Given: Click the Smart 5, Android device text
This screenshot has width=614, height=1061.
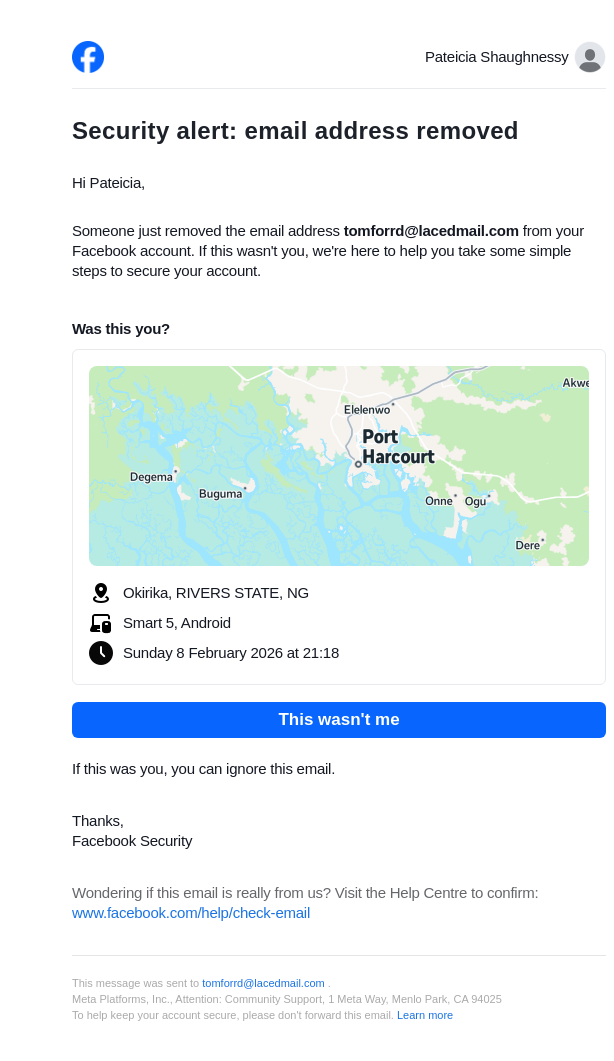Looking at the screenshot, I should click(177, 623).
